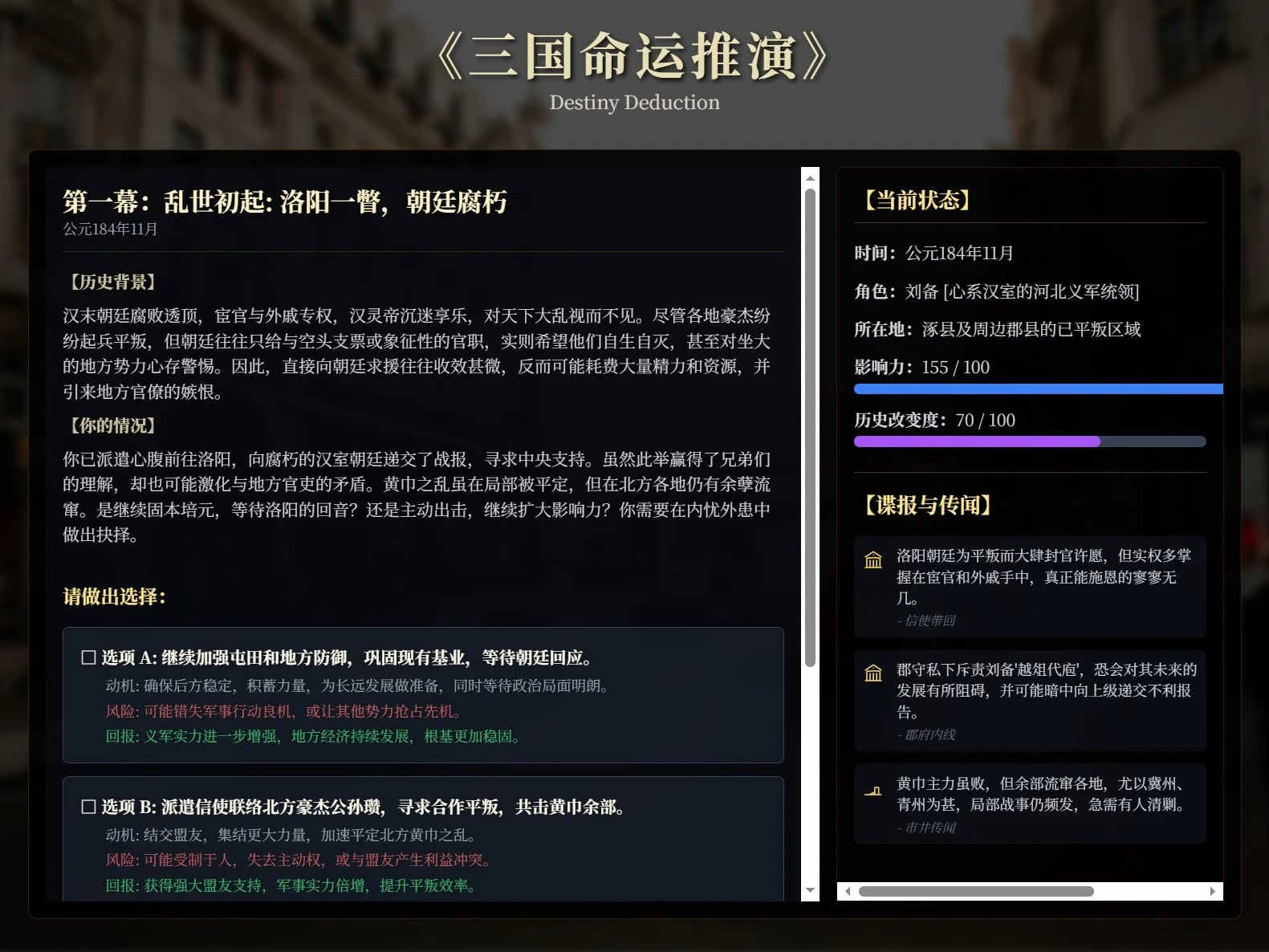Open the rumor card sourced 郡府内线

tap(1030, 701)
